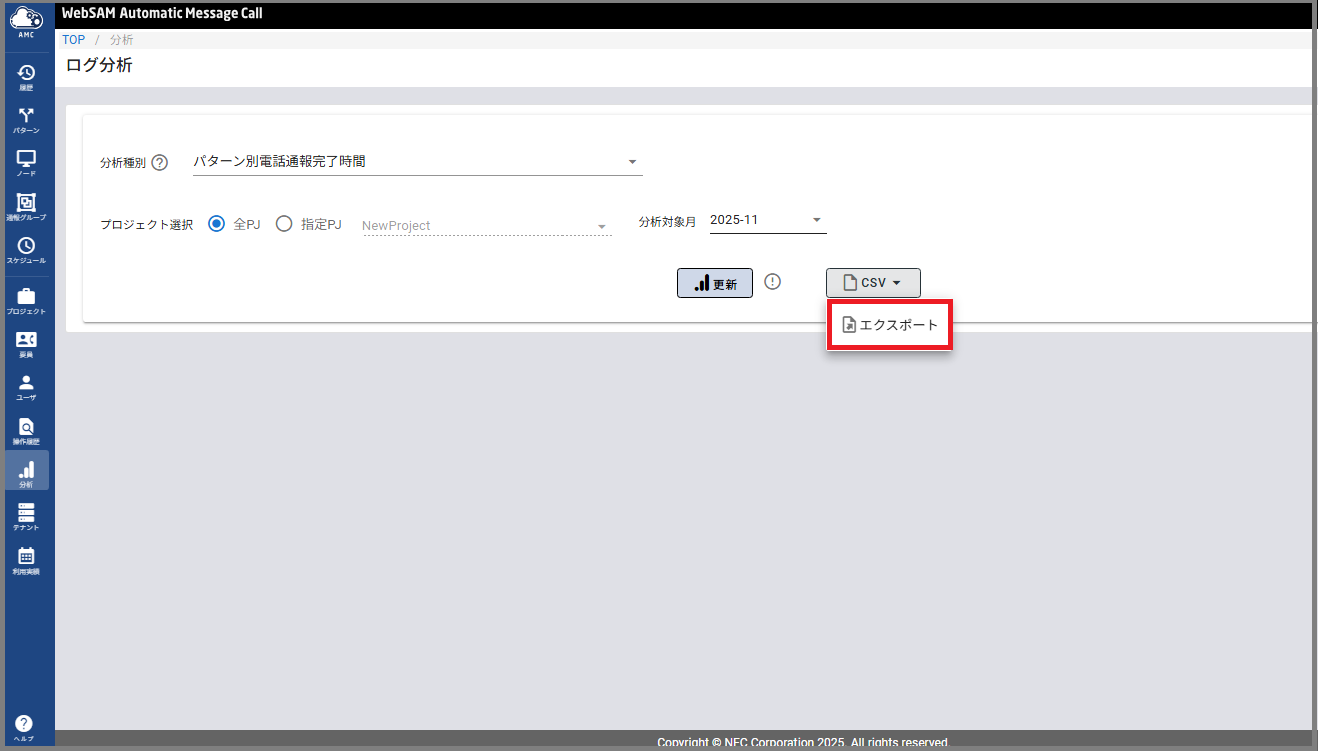Open the ノード monitor icon

click(26, 162)
